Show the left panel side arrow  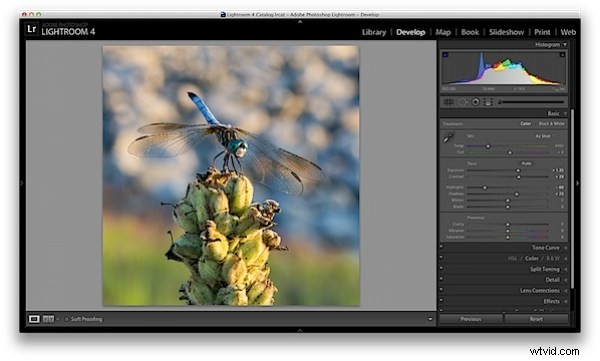[x=22, y=183]
